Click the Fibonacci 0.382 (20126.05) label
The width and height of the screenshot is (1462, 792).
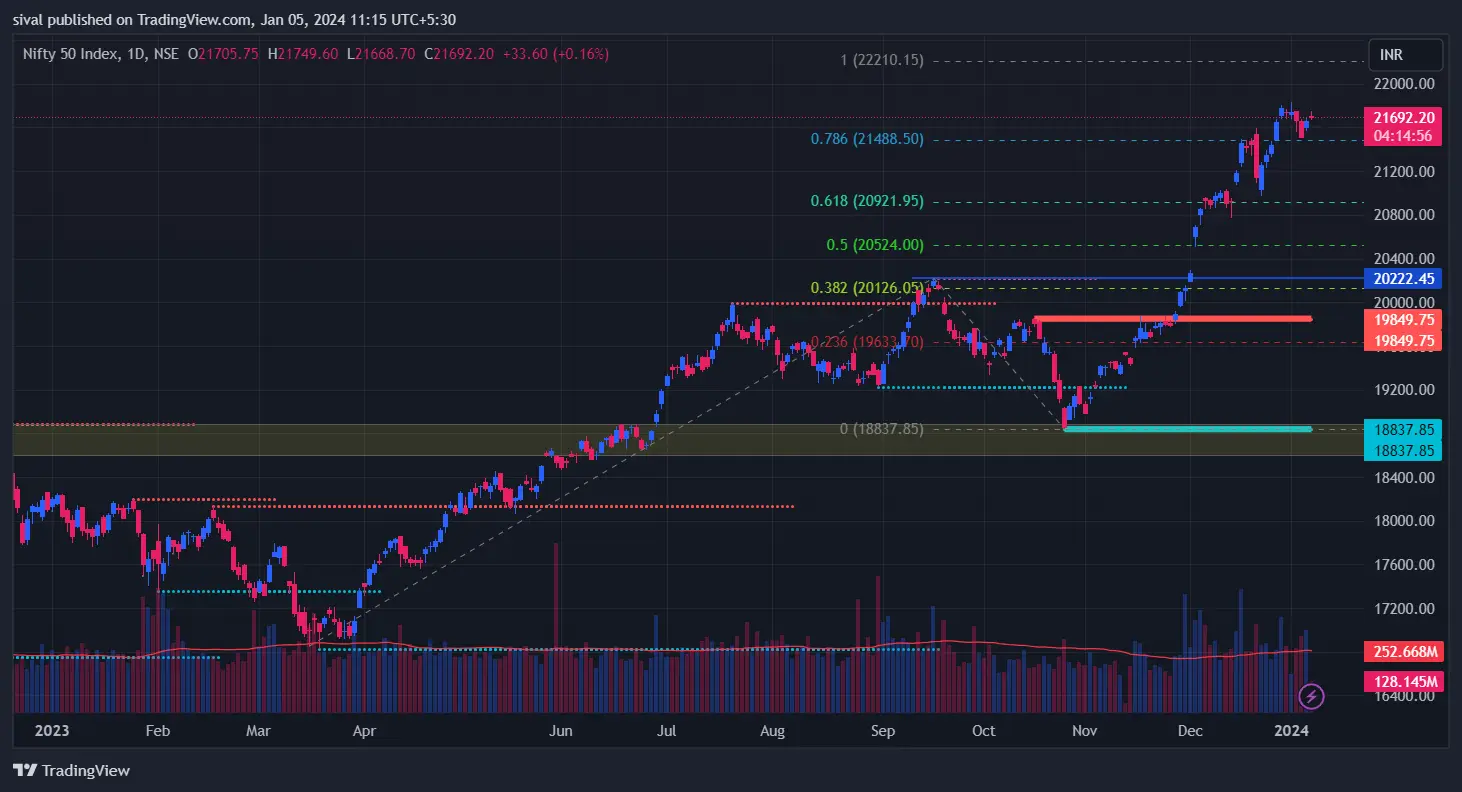pyautogui.click(x=866, y=288)
